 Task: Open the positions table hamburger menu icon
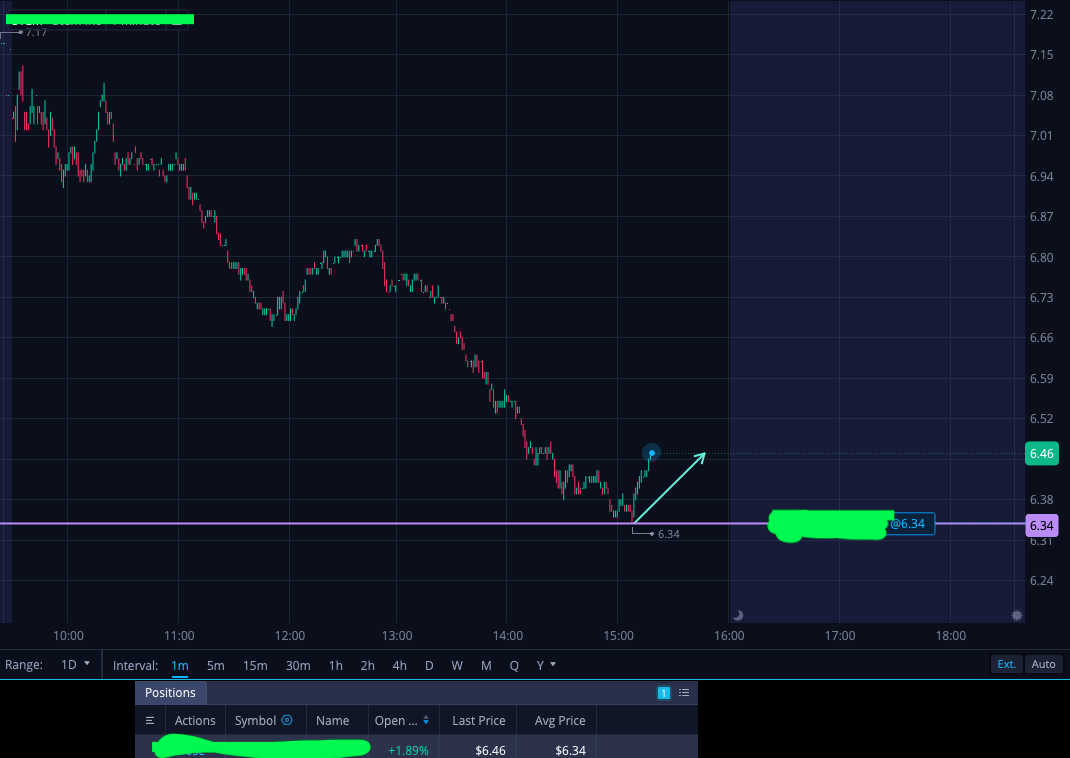coord(150,720)
